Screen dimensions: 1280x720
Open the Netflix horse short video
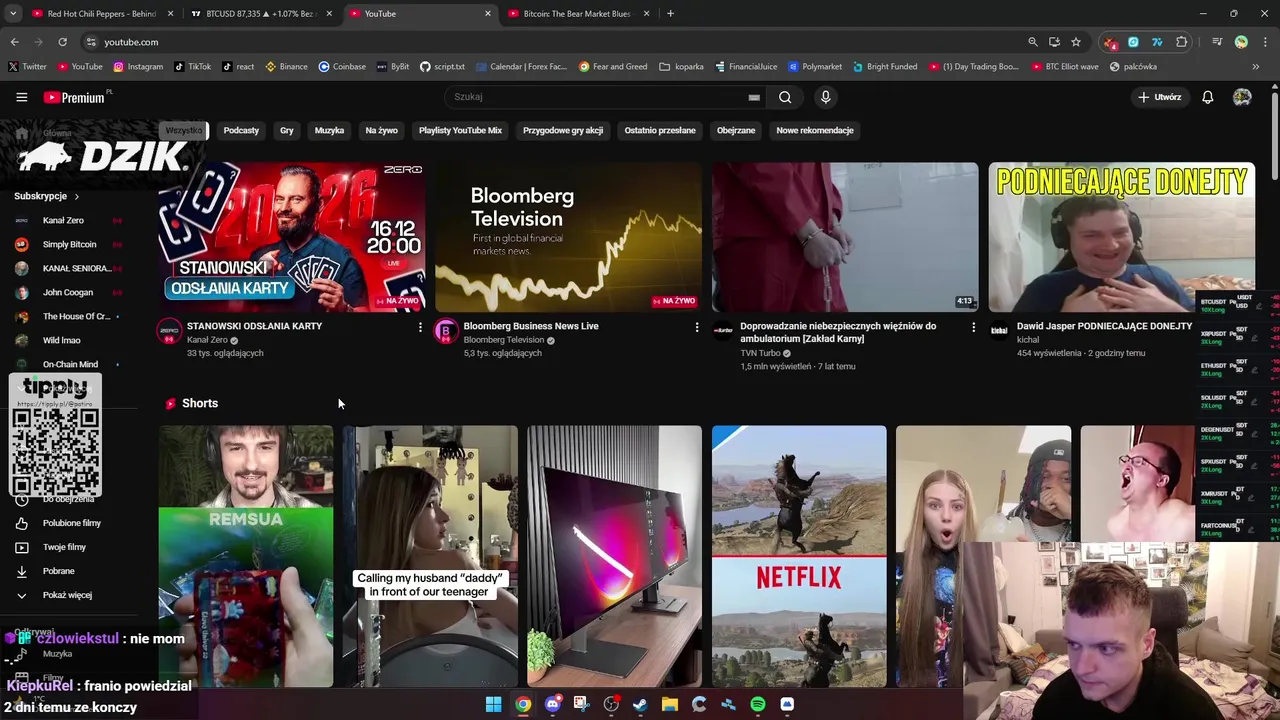coord(799,556)
